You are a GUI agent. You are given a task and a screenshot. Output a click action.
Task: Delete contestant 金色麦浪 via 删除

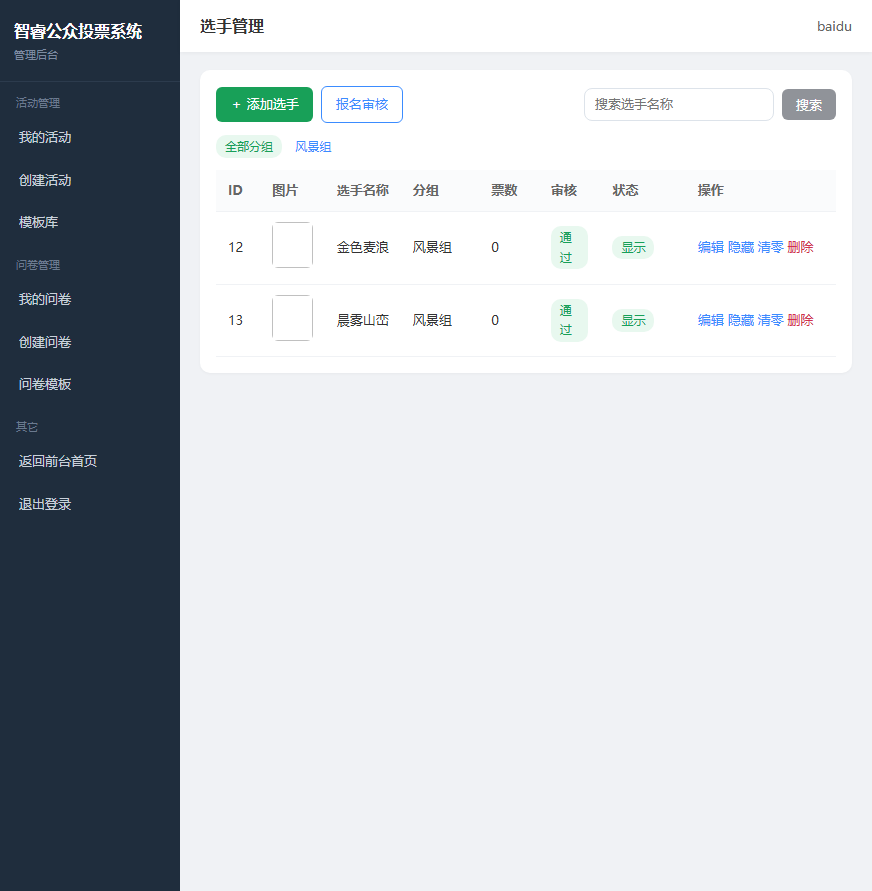point(800,247)
